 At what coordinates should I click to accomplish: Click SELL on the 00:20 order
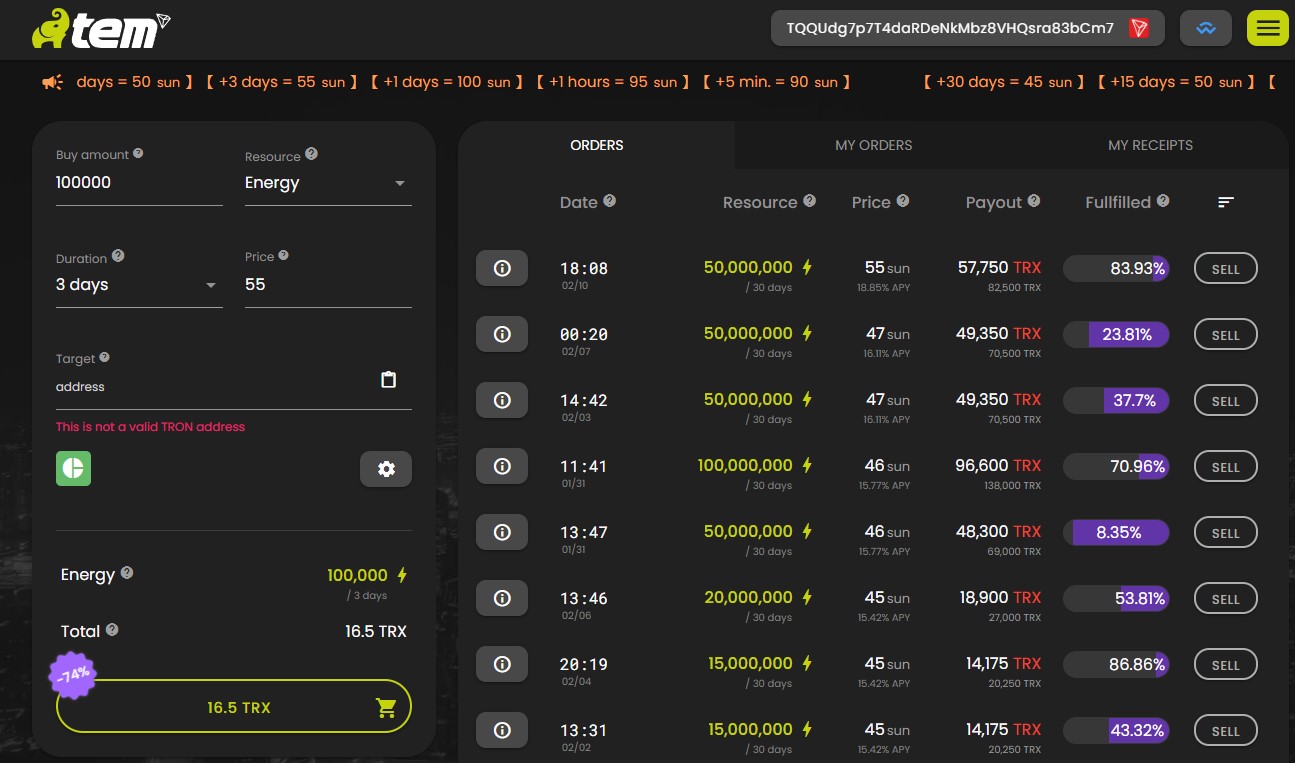point(1226,335)
